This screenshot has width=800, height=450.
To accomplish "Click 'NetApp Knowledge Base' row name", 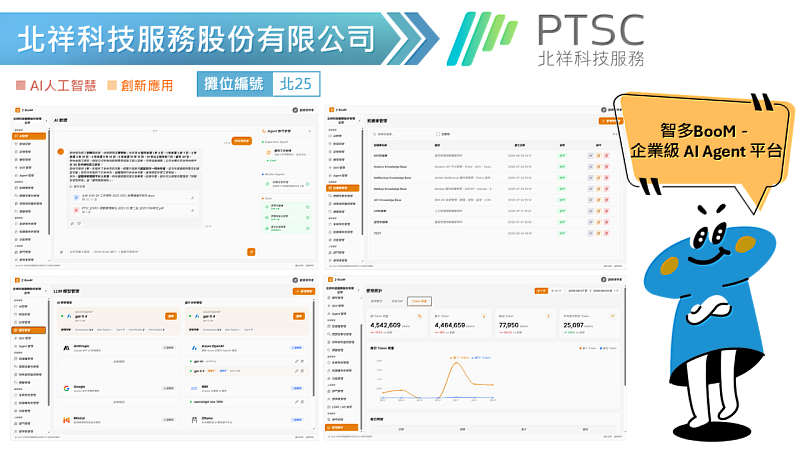I will click(x=390, y=189).
